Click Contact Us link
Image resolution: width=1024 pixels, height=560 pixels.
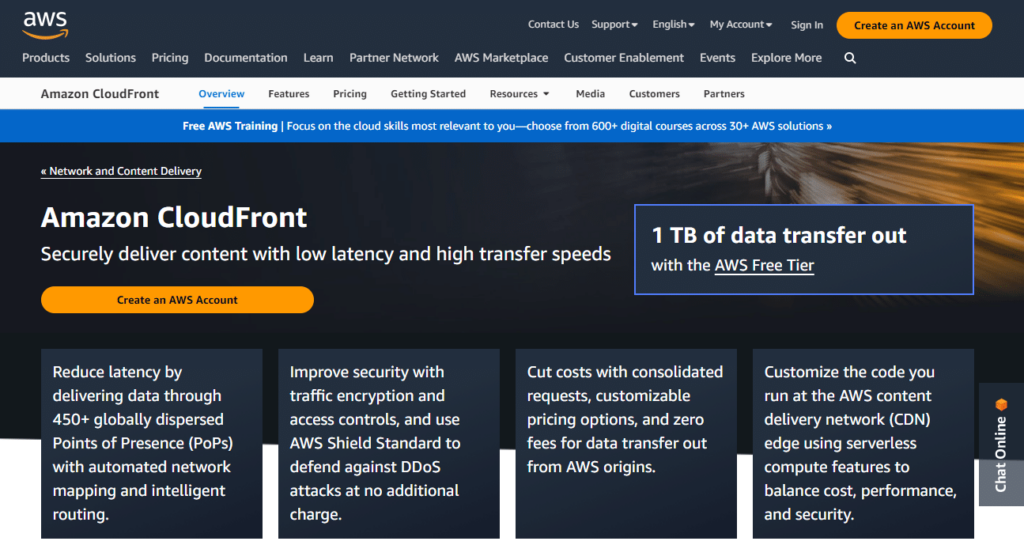click(x=553, y=25)
